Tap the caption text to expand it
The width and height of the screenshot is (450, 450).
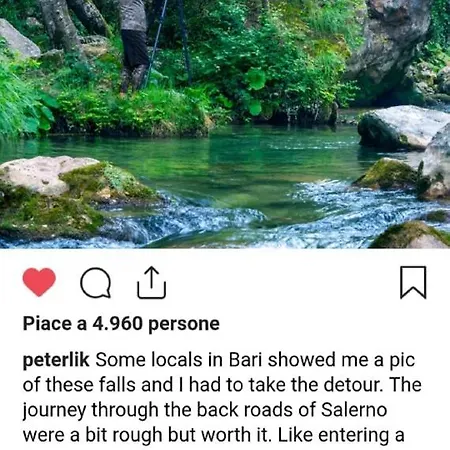tap(222, 398)
